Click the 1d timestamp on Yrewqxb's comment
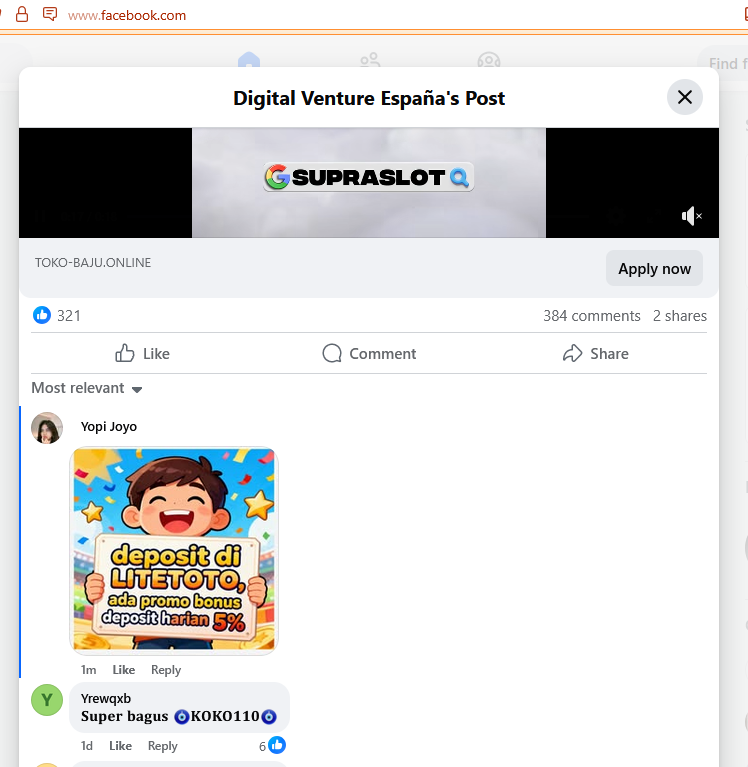 [x=87, y=745]
